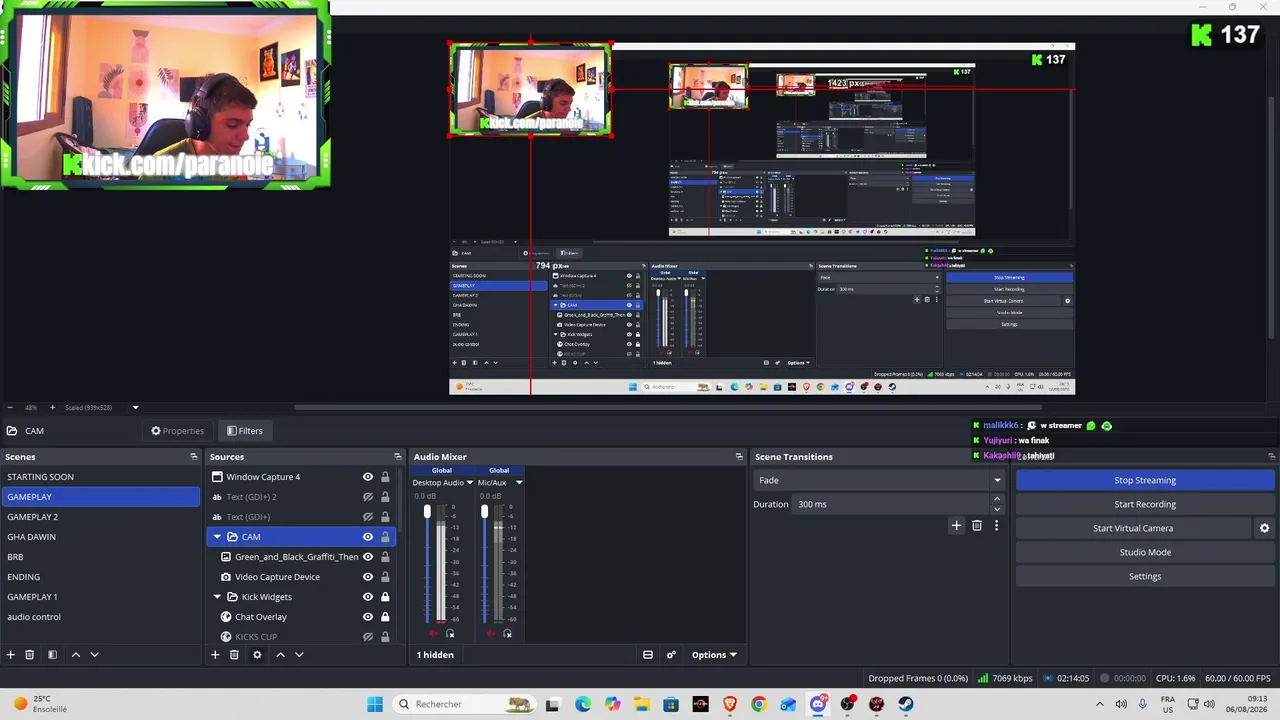
Task: Switch to the GHA DAWIN scene
Action: [100, 537]
